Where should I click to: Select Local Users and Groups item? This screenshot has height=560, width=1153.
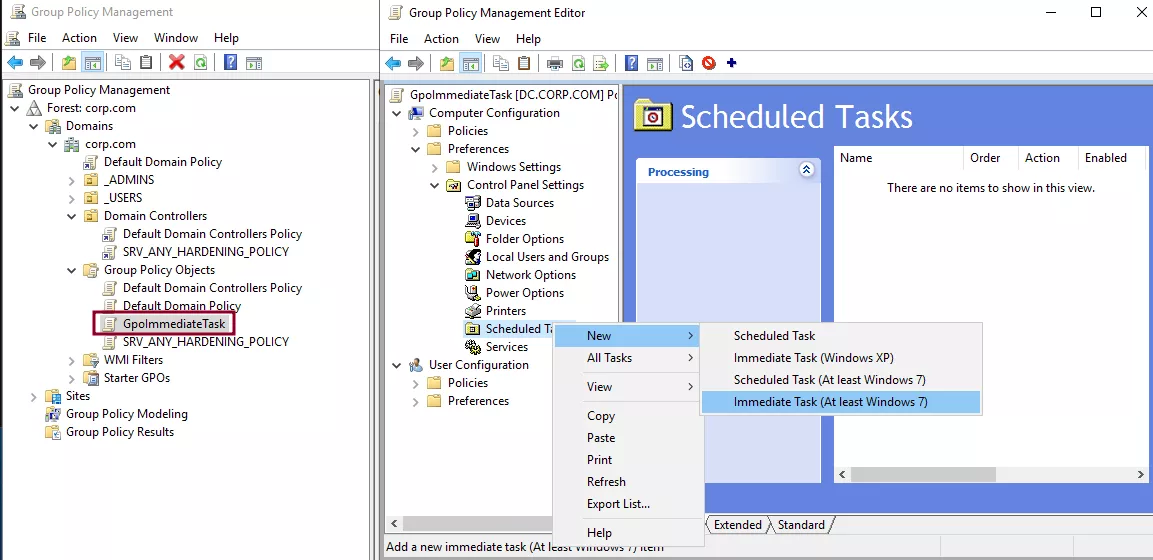(547, 257)
